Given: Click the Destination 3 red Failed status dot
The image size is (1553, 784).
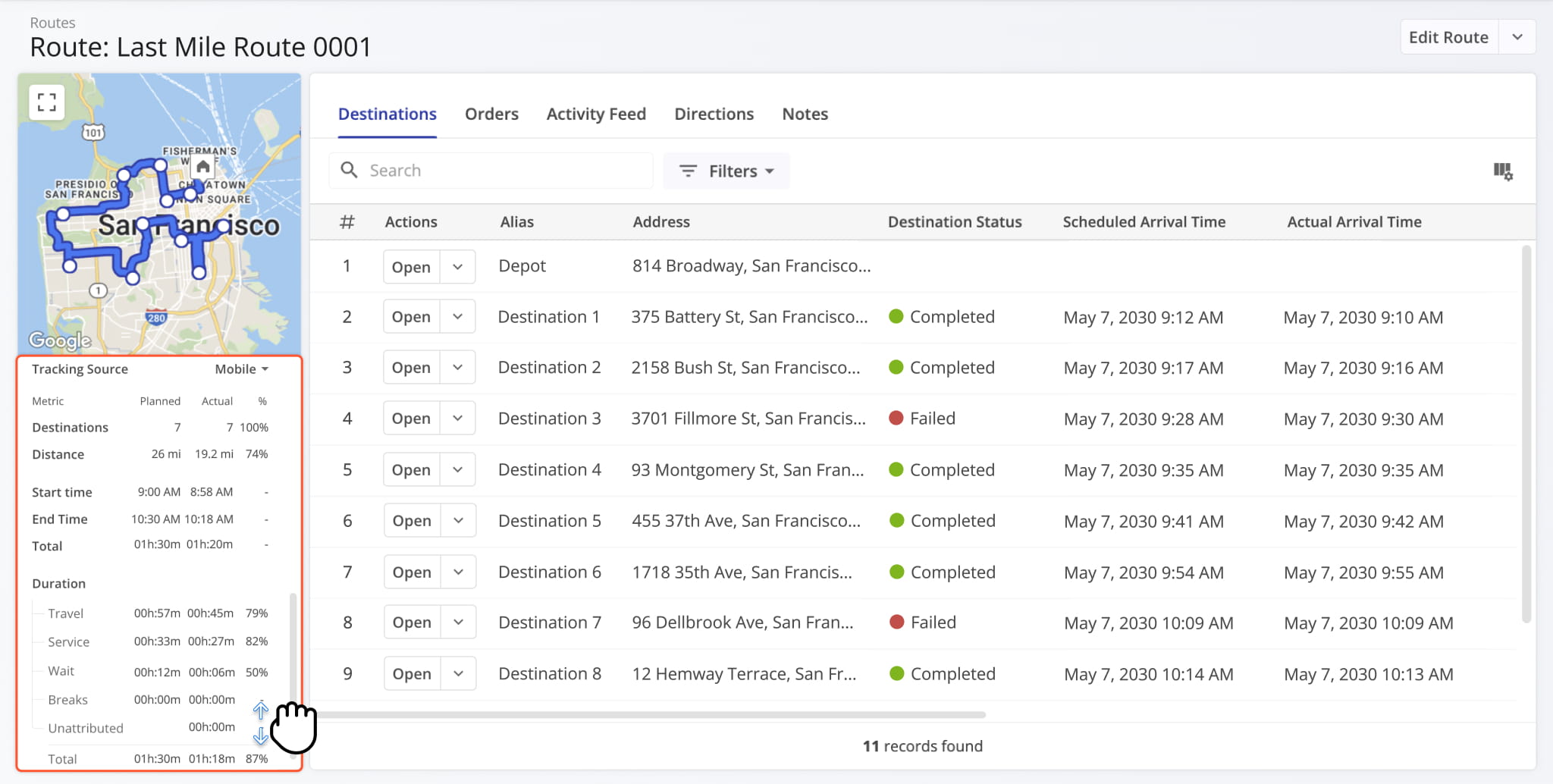Looking at the screenshot, I should point(896,418).
